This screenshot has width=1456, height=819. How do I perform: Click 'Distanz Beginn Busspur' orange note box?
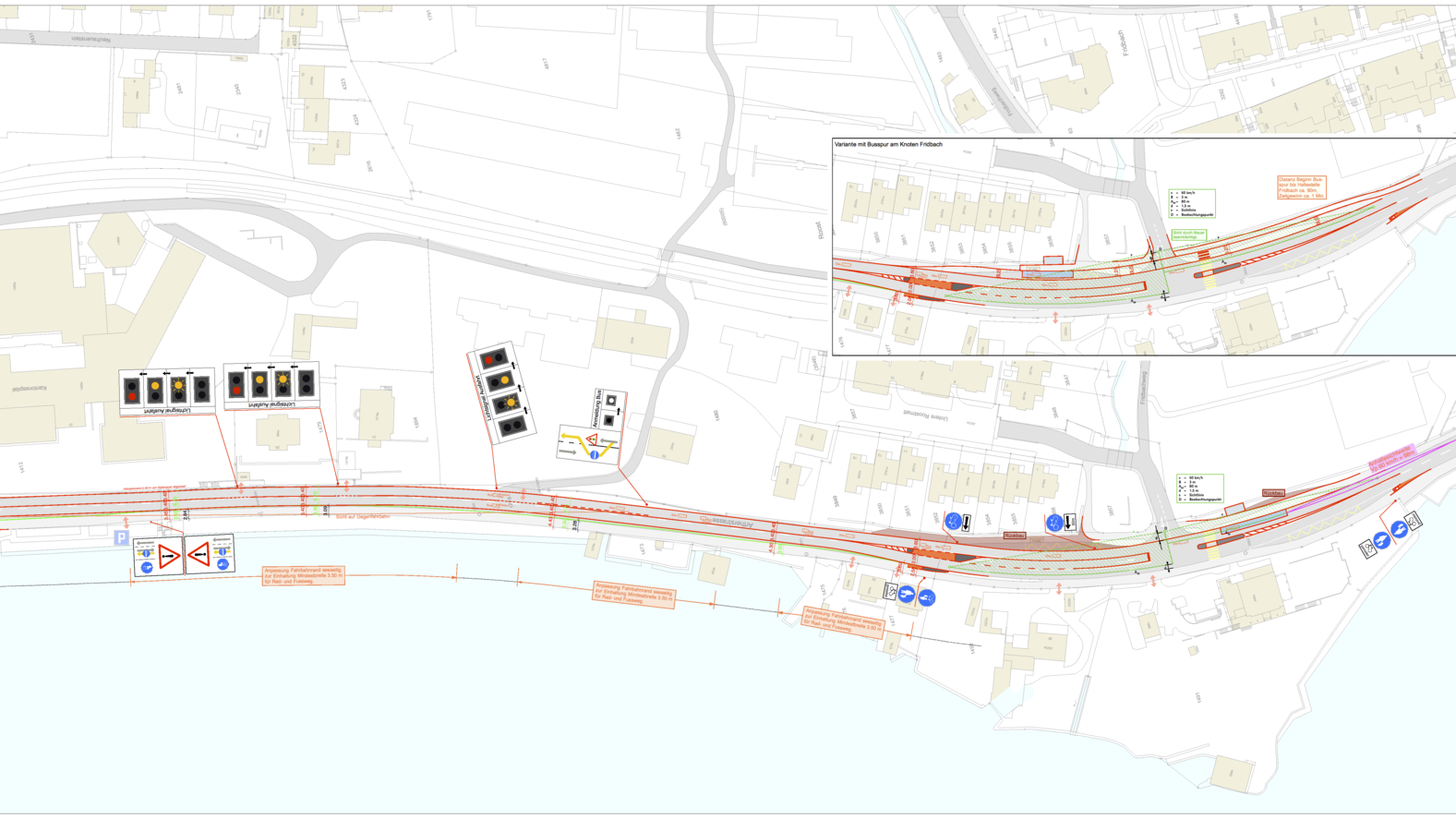pos(1302,187)
